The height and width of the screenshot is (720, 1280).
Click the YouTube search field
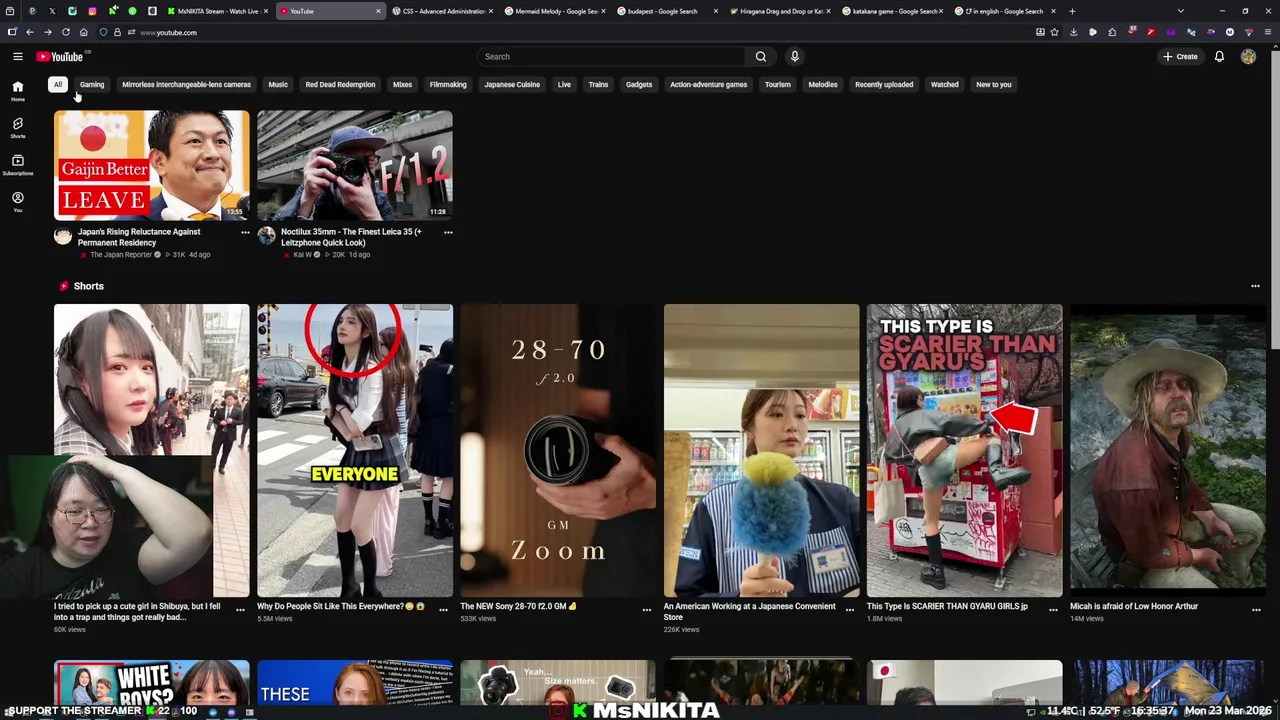pyautogui.click(x=610, y=57)
